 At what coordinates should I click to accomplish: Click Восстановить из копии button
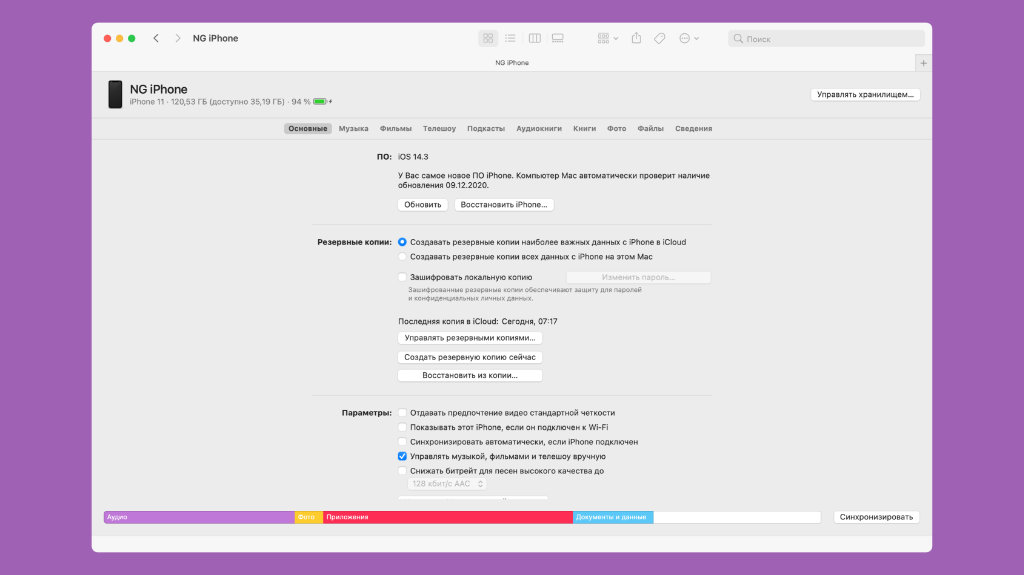tap(470, 376)
